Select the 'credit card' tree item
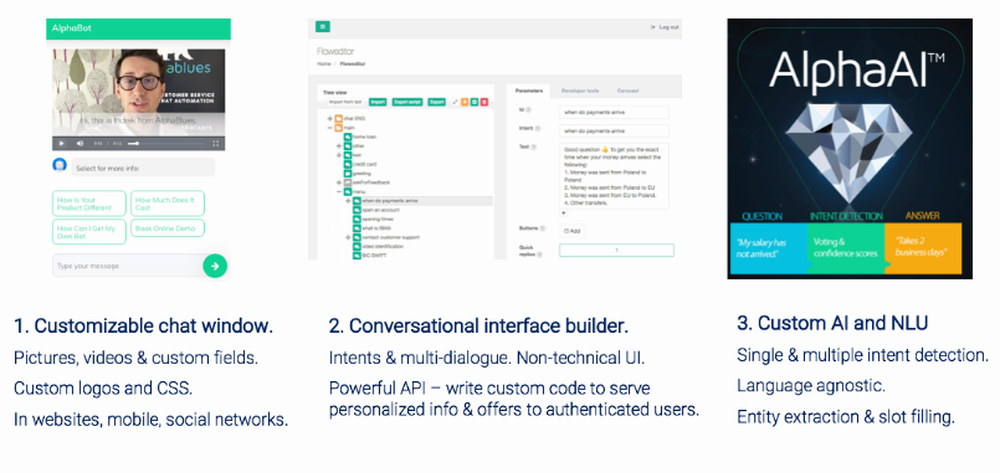Image resolution: width=1000 pixels, height=473 pixels. [x=365, y=164]
